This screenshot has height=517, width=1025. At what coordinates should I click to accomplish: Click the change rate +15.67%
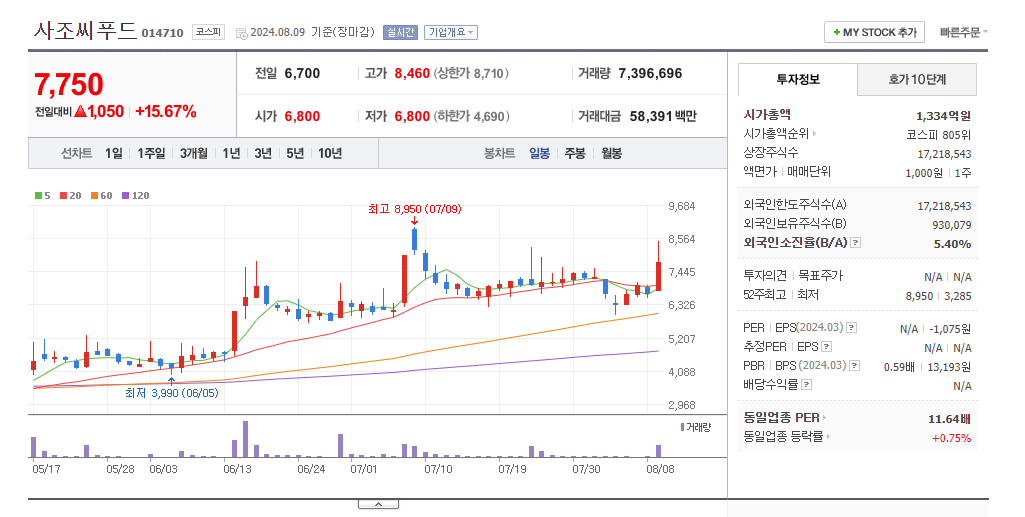point(165,112)
